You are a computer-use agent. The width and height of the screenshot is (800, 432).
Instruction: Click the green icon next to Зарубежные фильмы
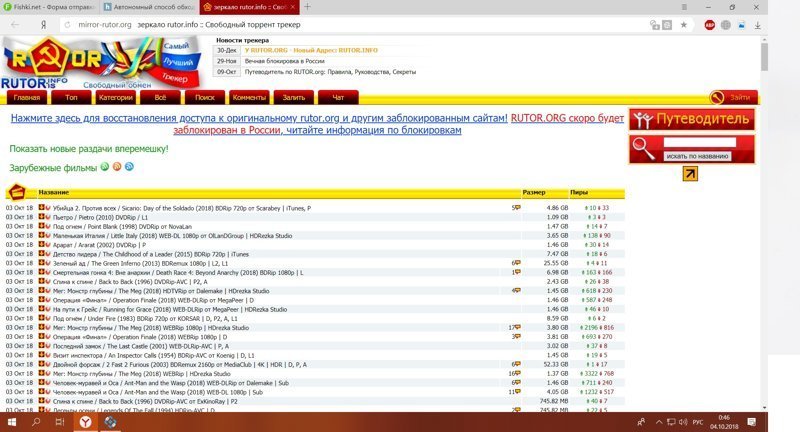click(105, 166)
